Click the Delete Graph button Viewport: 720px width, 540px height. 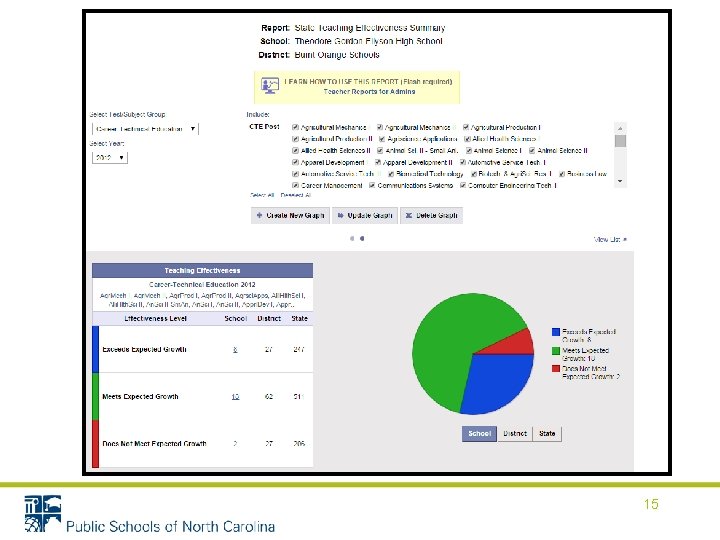click(x=431, y=215)
